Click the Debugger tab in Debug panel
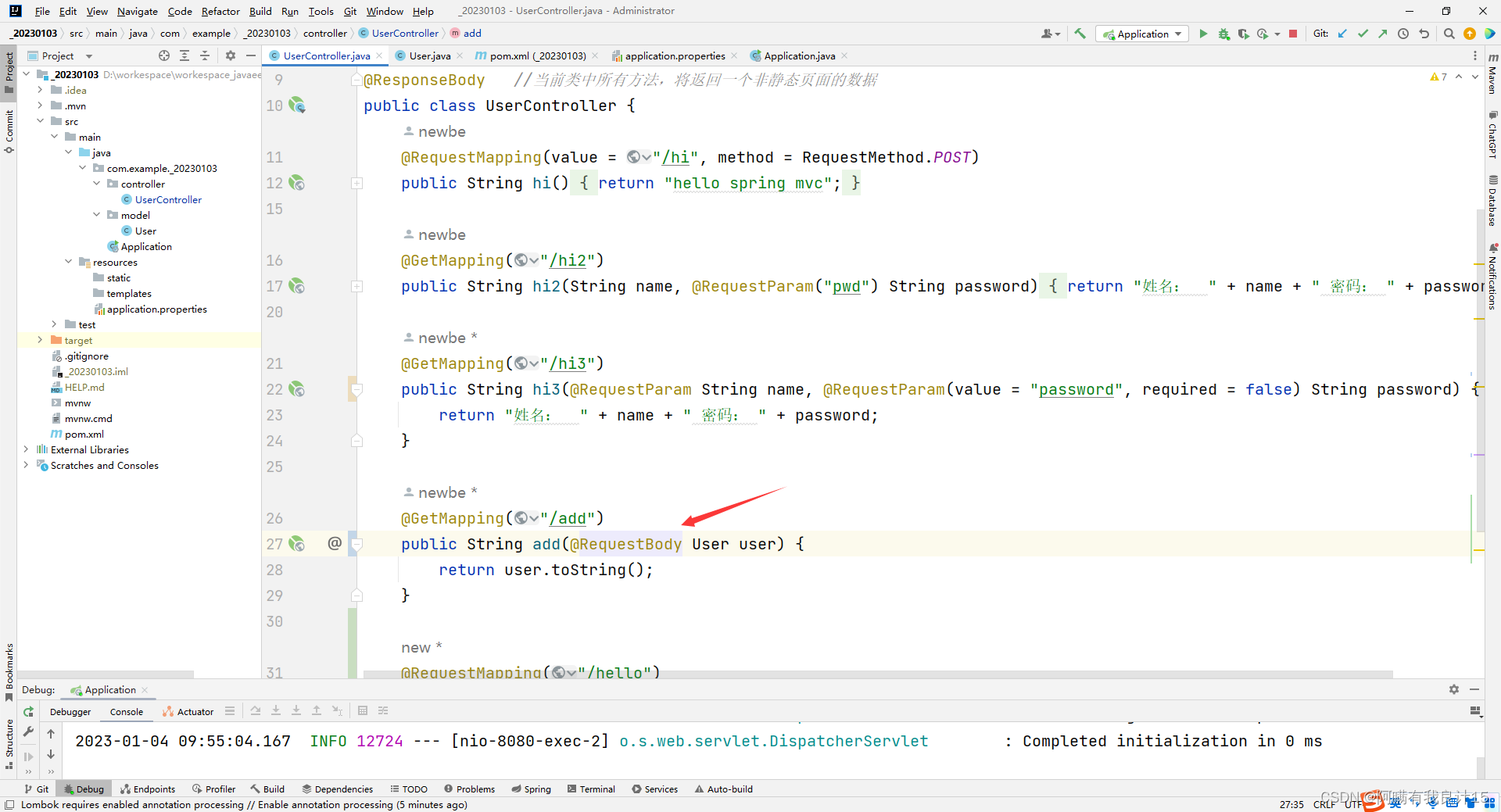 coord(70,711)
